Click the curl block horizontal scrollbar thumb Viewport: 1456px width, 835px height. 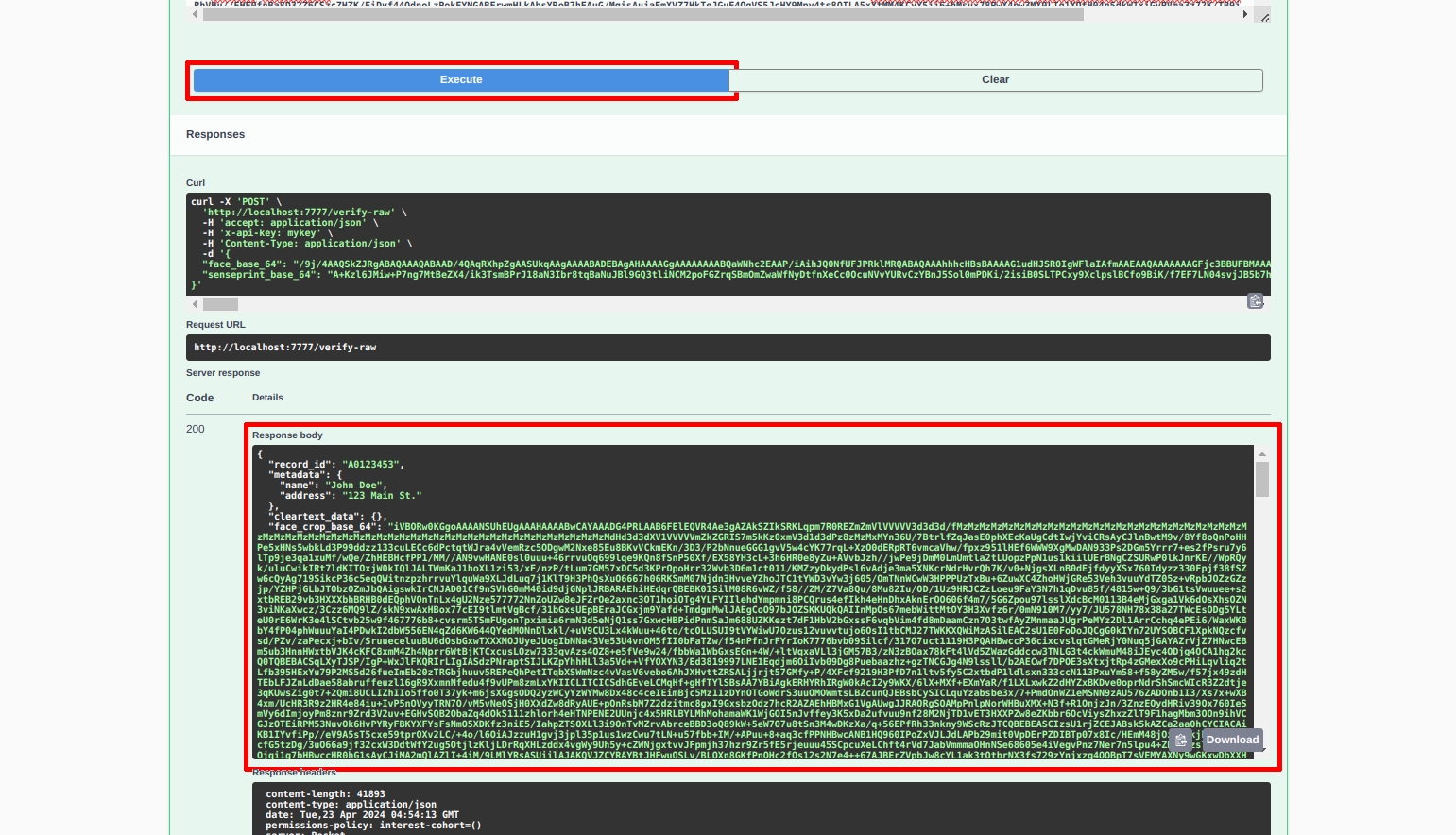coord(220,304)
